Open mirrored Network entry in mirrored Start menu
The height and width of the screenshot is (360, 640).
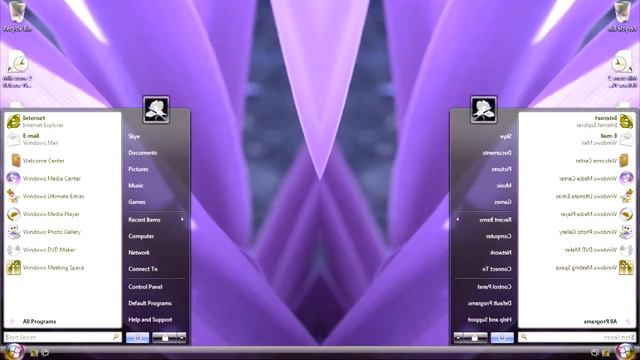(501, 252)
